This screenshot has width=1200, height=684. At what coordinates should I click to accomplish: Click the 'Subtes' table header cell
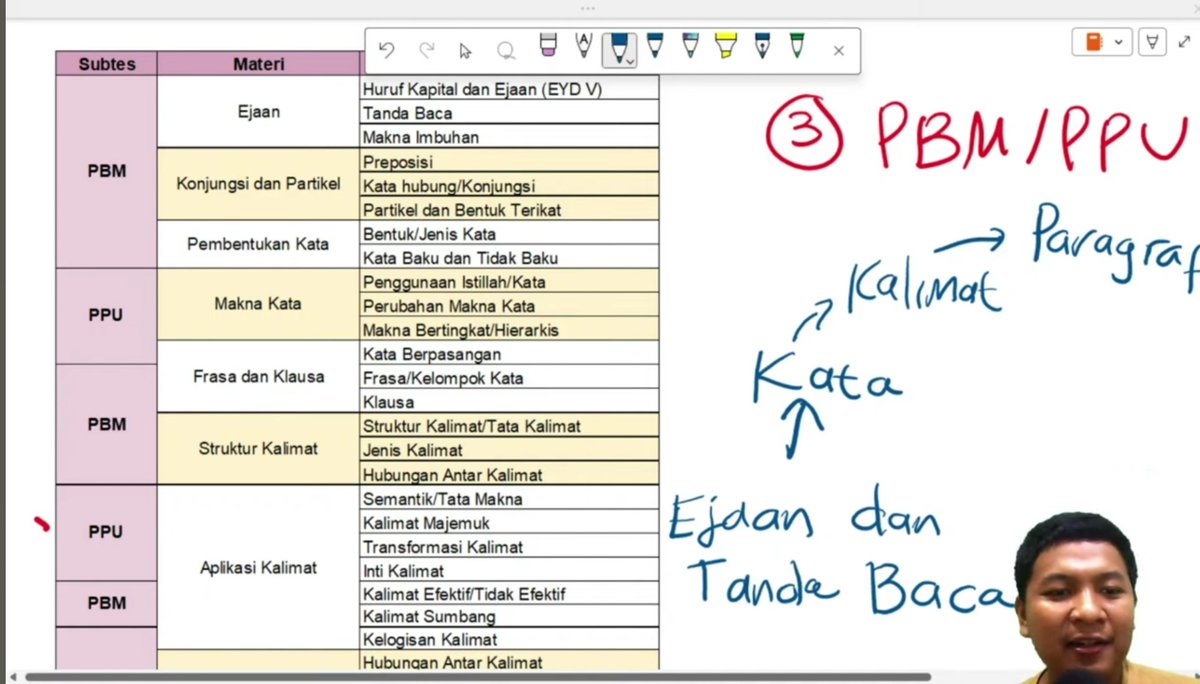(x=106, y=64)
